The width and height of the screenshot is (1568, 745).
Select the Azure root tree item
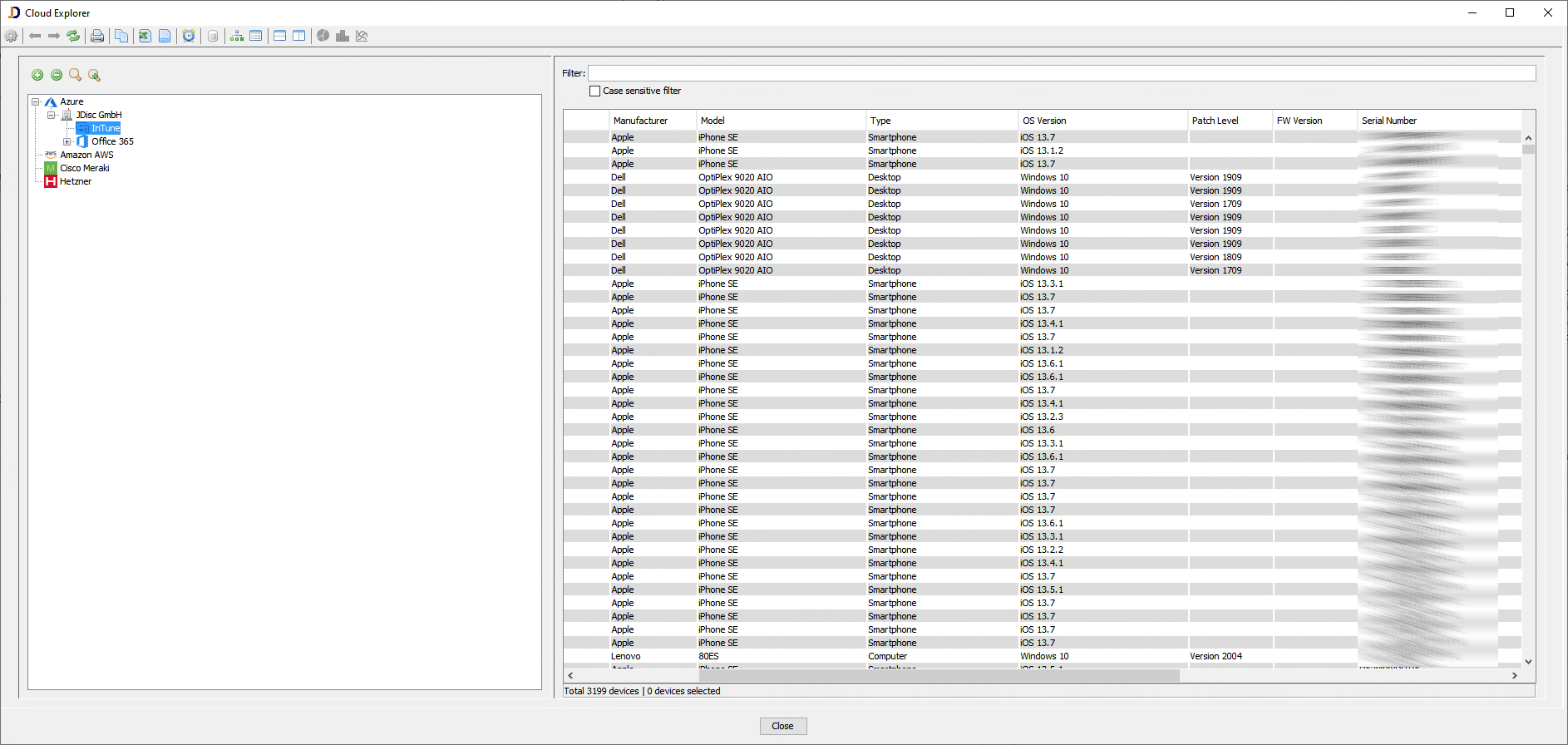pyautogui.click(x=71, y=102)
